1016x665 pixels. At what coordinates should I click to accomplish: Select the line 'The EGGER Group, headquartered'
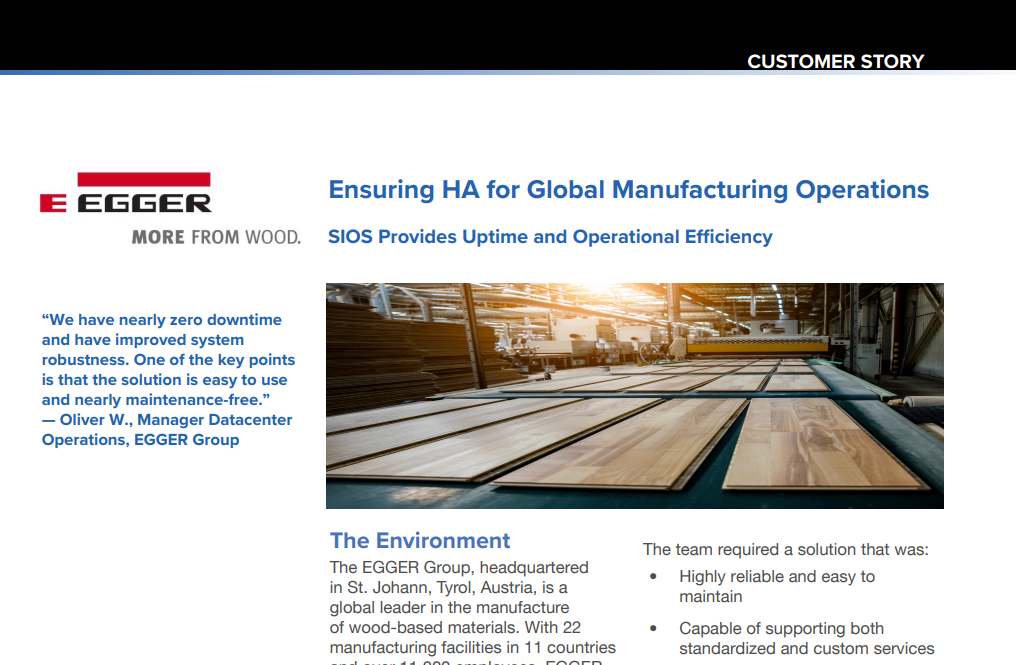click(459, 568)
